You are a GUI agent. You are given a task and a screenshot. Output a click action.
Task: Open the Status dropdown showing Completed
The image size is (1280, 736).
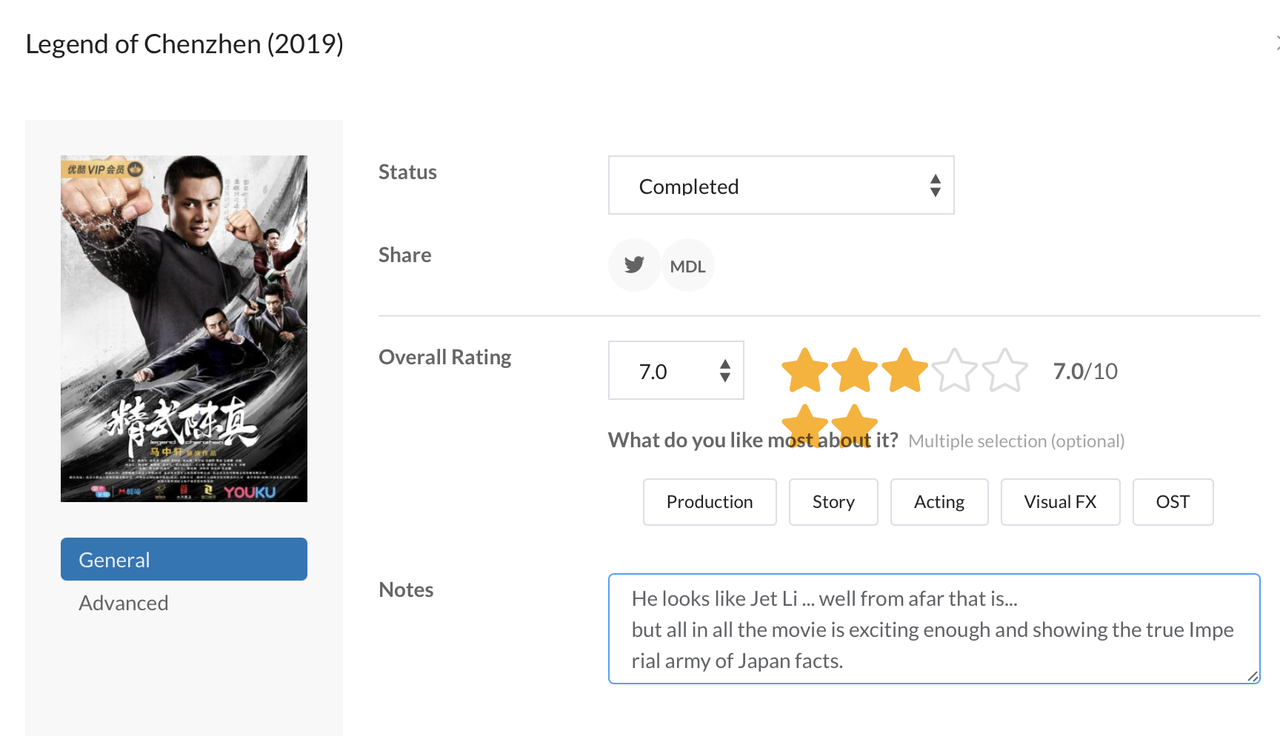point(780,186)
